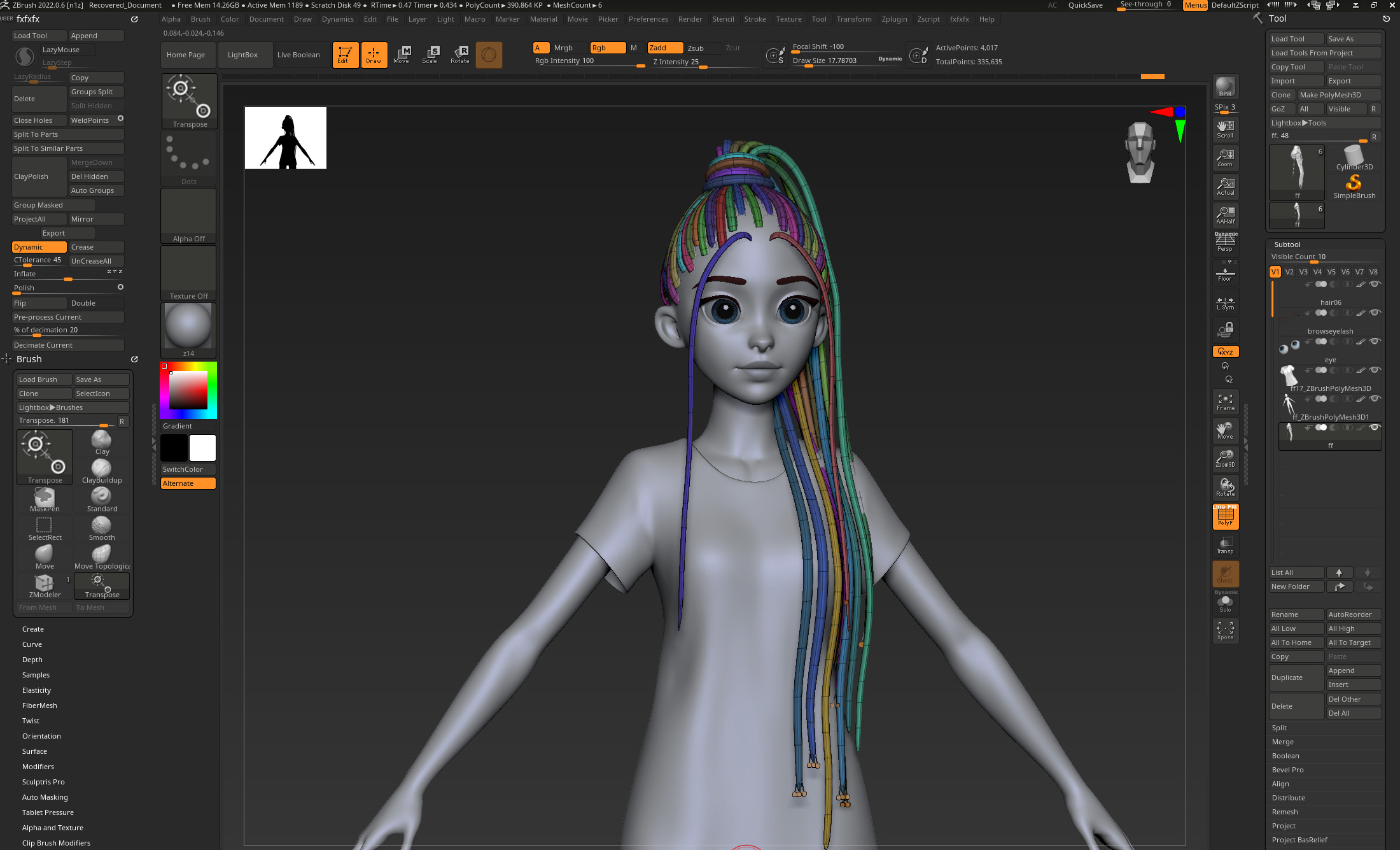Open the Transform menu
This screenshot has width=1400, height=850.
pyautogui.click(x=854, y=19)
